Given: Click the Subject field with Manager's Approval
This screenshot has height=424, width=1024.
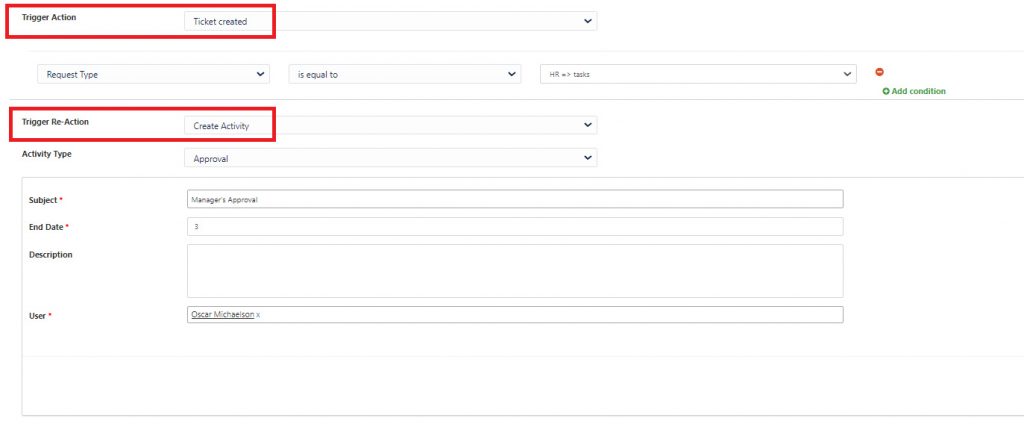Looking at the screenshot, I should (515, 199).
